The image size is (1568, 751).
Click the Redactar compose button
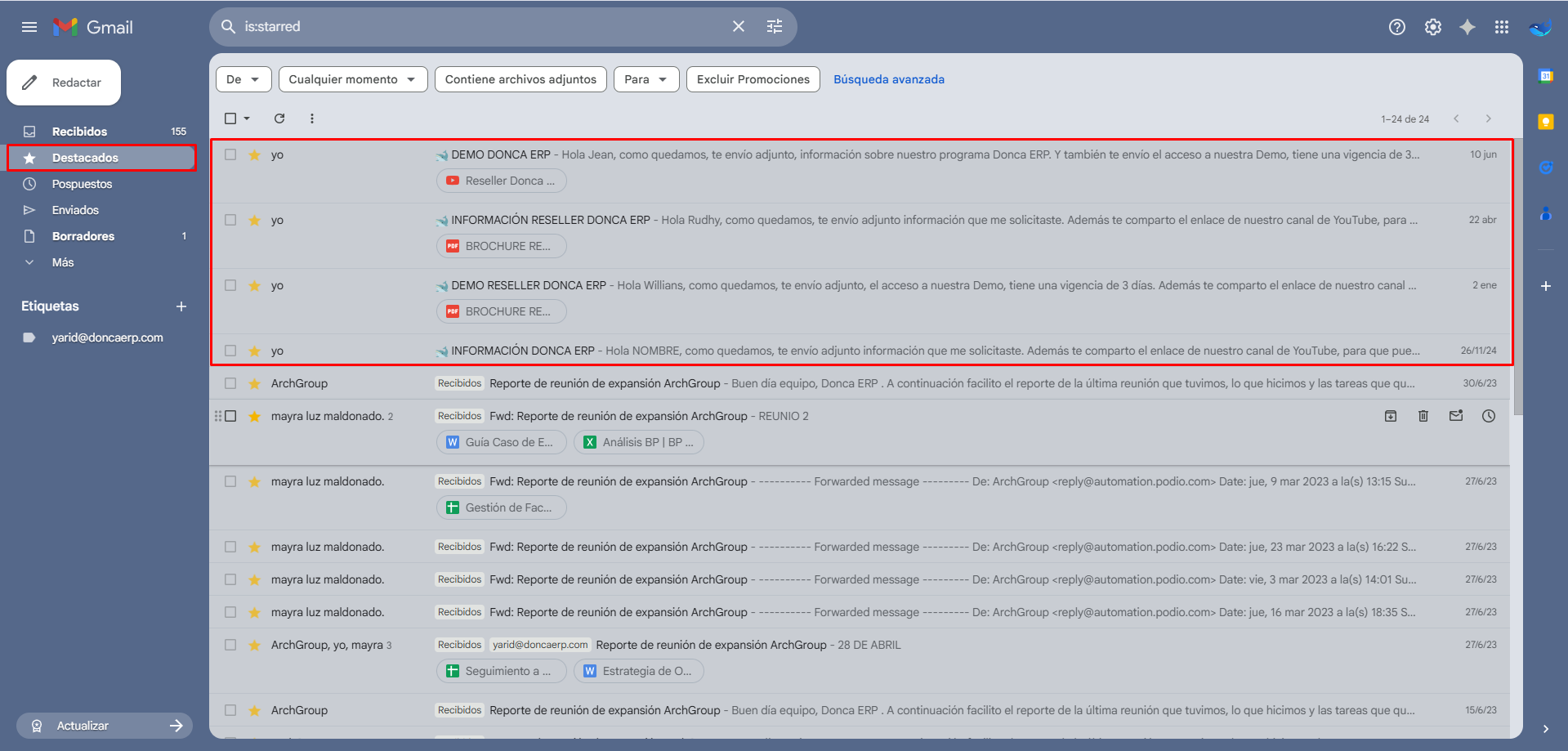pyautogui.click(x=64, y=83)
